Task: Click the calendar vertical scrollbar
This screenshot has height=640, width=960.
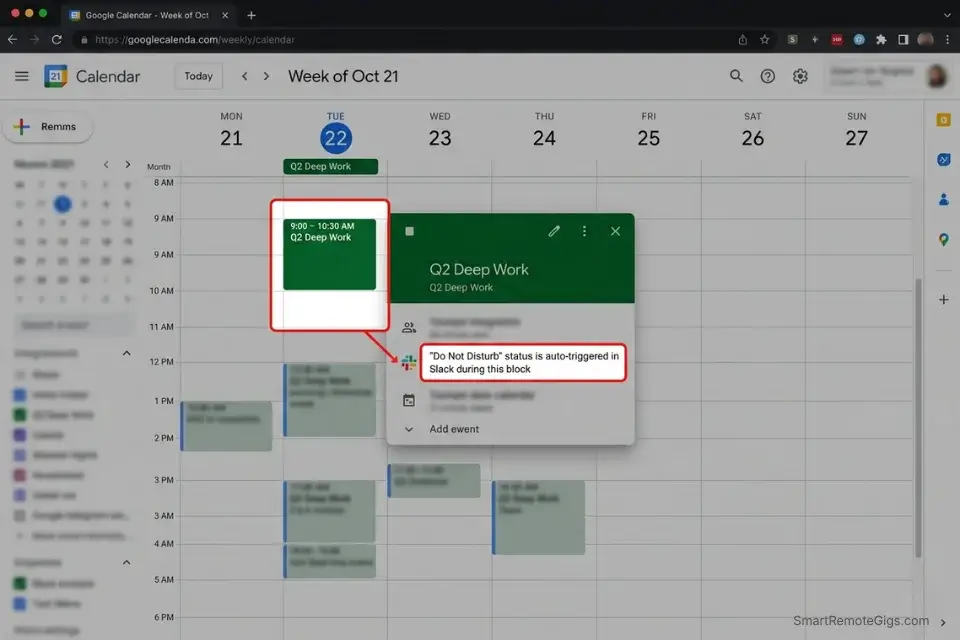Action: point(918,416)
